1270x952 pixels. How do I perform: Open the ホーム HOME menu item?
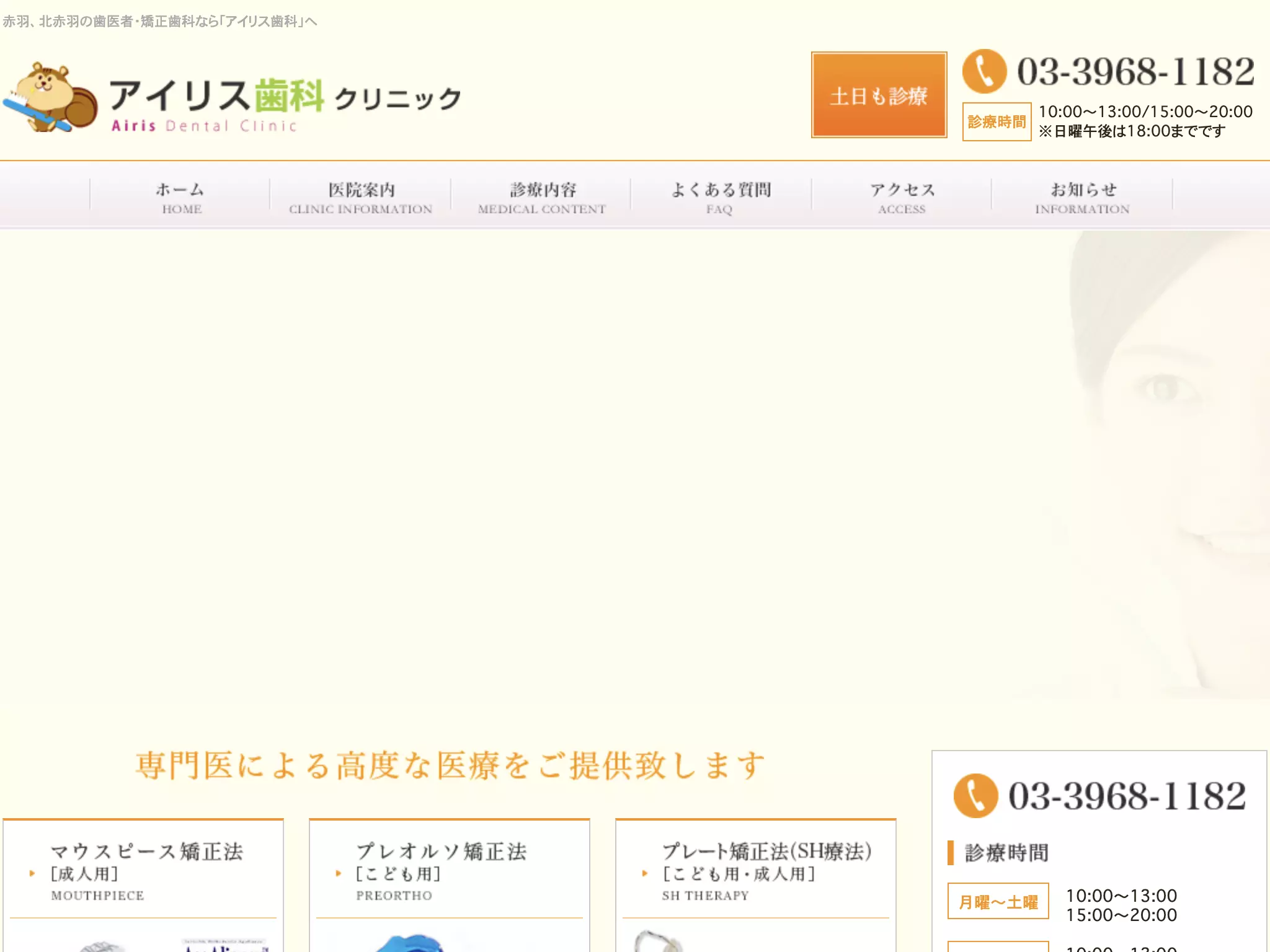pos(180,197)
